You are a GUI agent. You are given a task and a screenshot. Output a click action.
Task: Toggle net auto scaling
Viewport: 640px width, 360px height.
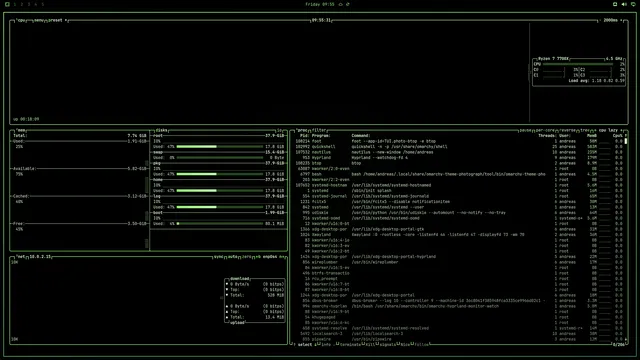(232, 257)
